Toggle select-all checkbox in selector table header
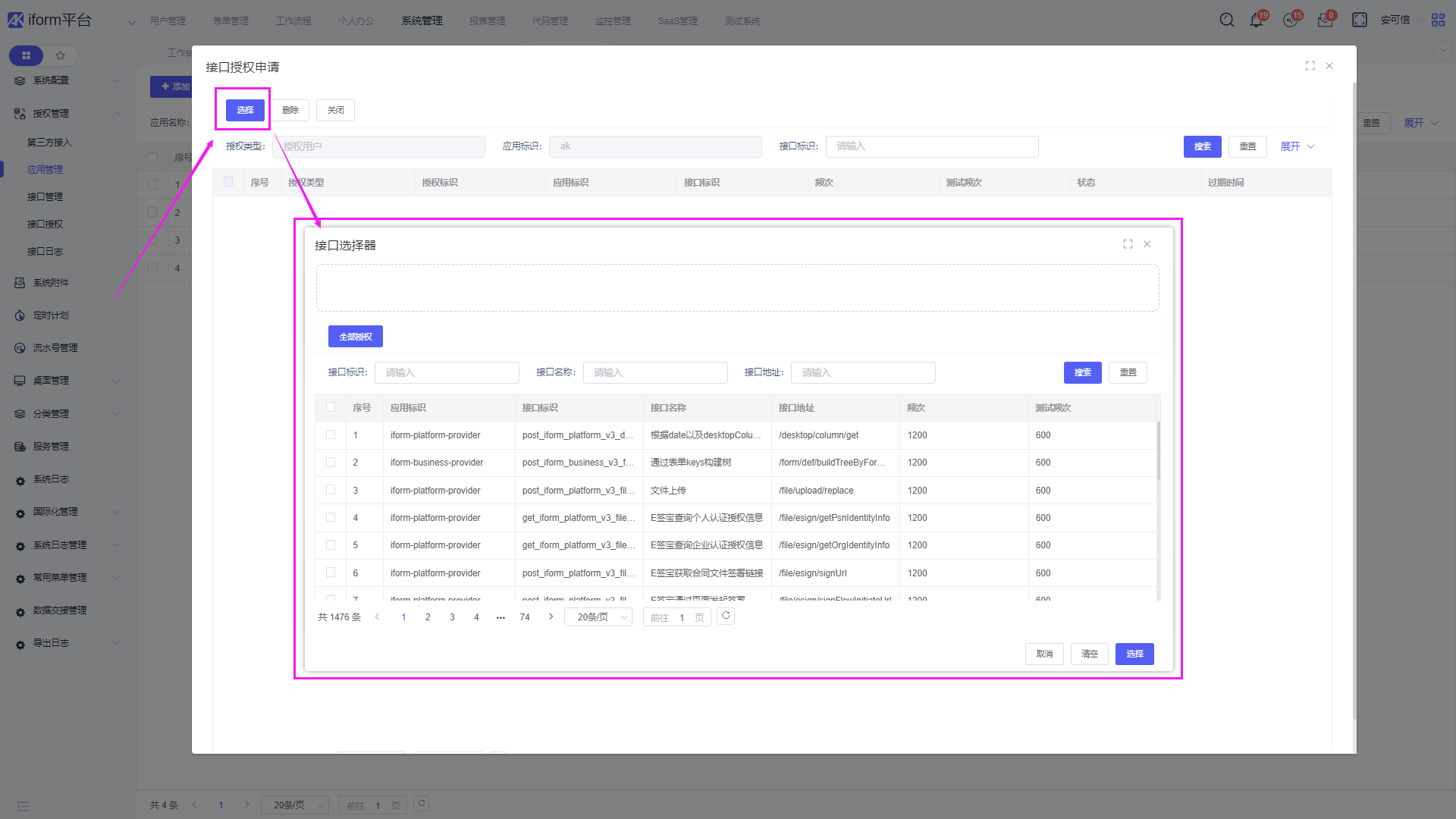Screen dimensions: 1456x819 click(x=331, y=407)
